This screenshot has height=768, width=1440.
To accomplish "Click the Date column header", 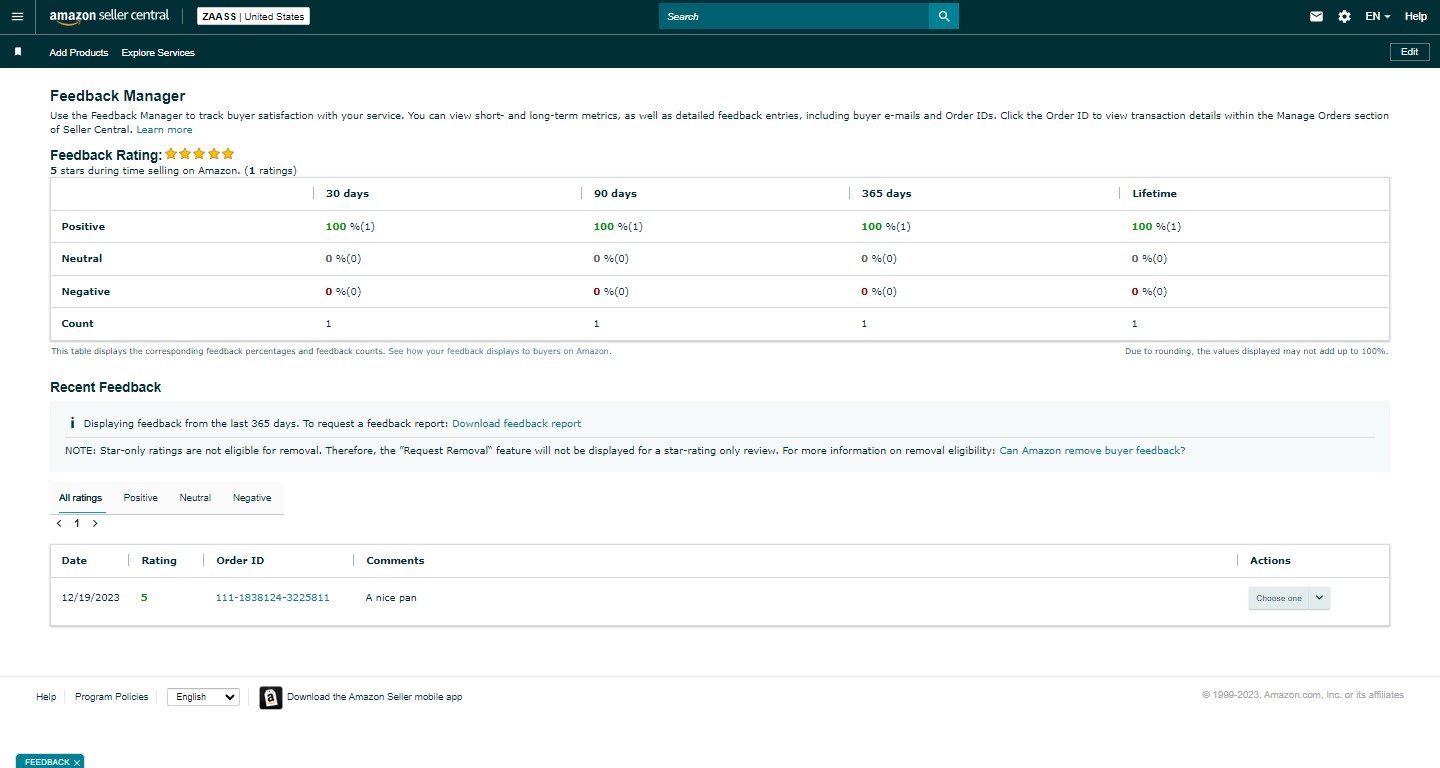I will [x=74, y=561].
